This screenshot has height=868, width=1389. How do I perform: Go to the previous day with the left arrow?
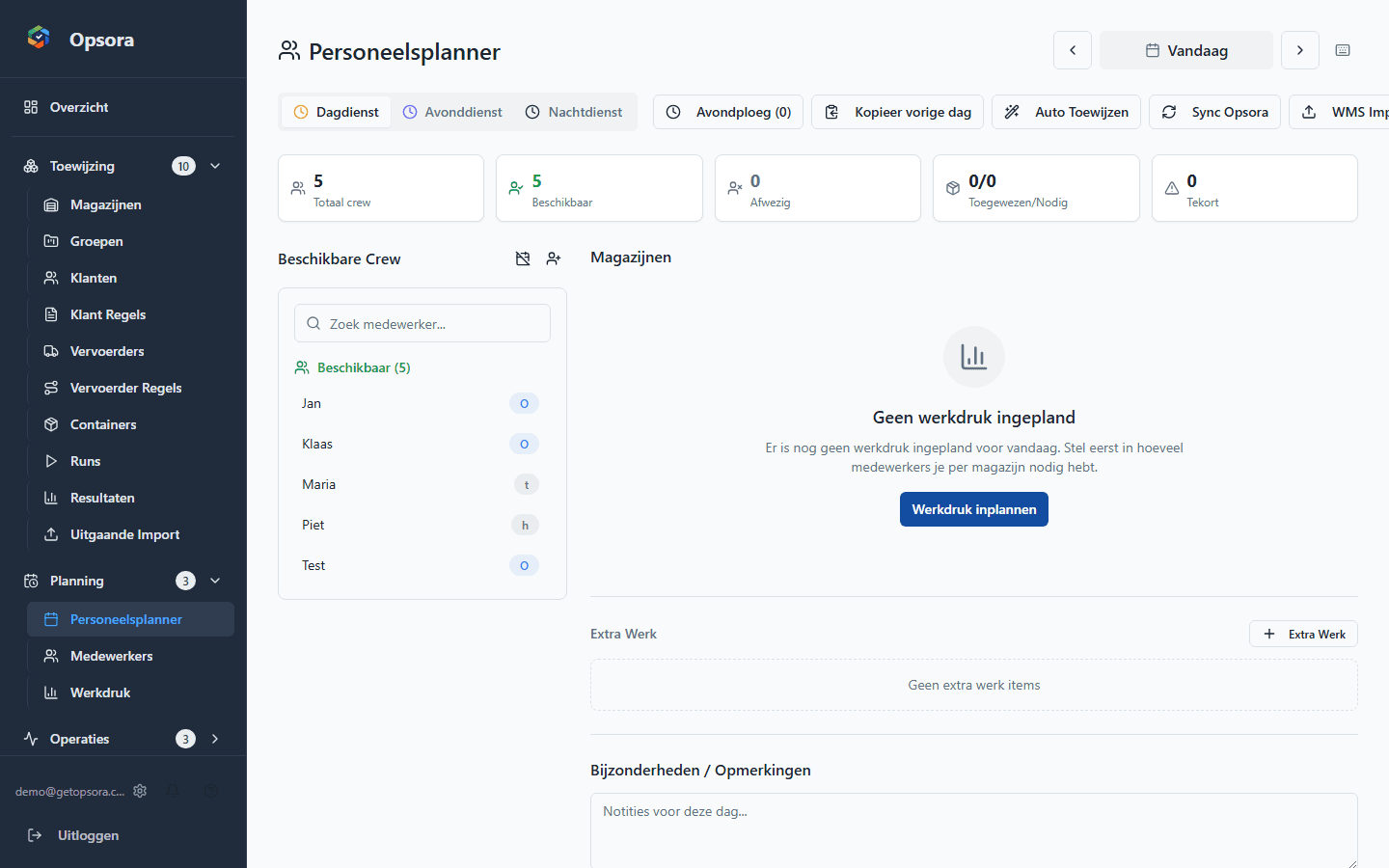(x=1072, y=50)
